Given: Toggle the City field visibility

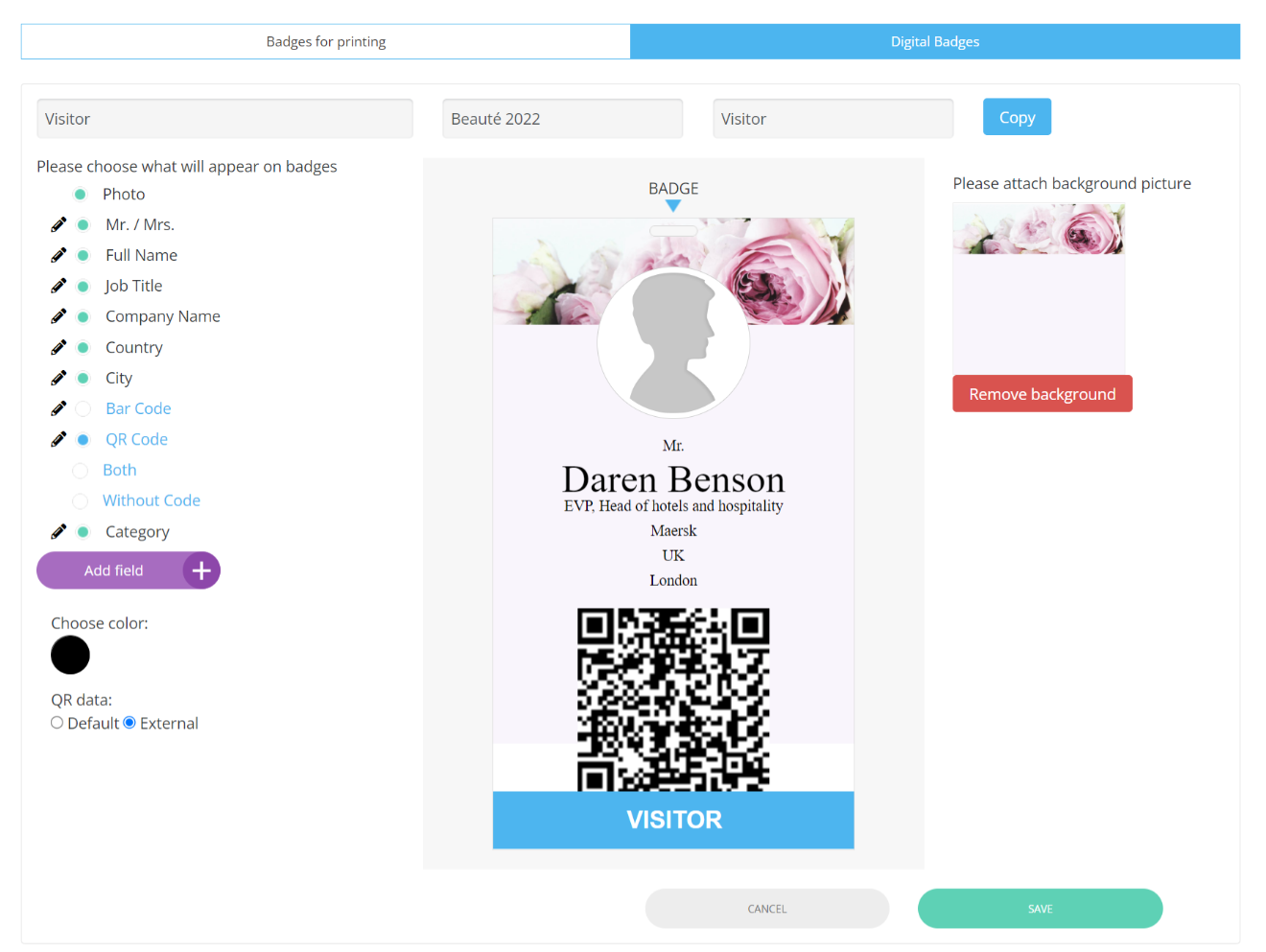Looking at the screenshot, I should (83, 378).
